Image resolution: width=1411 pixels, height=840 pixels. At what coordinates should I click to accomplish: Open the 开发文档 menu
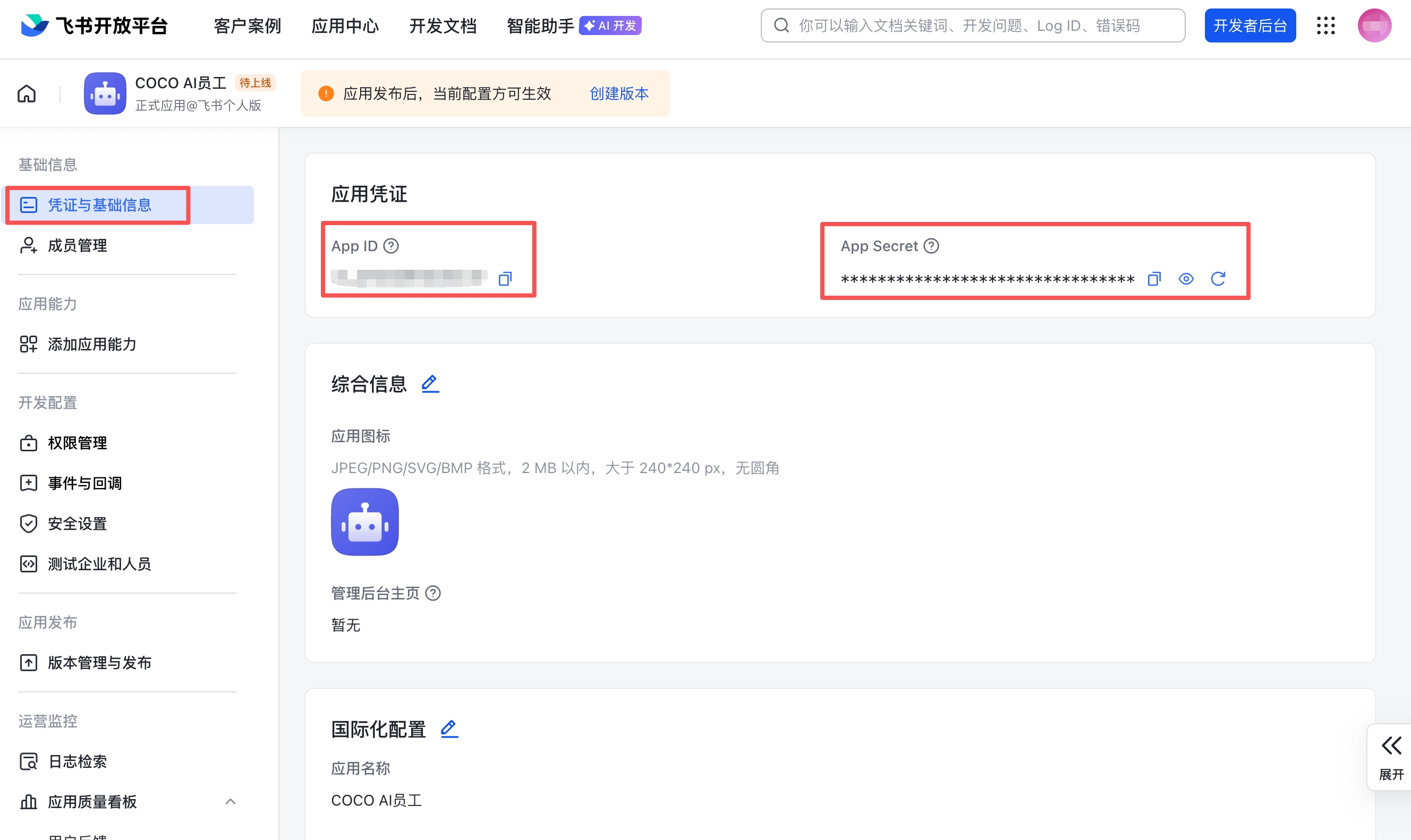point(443,25)
